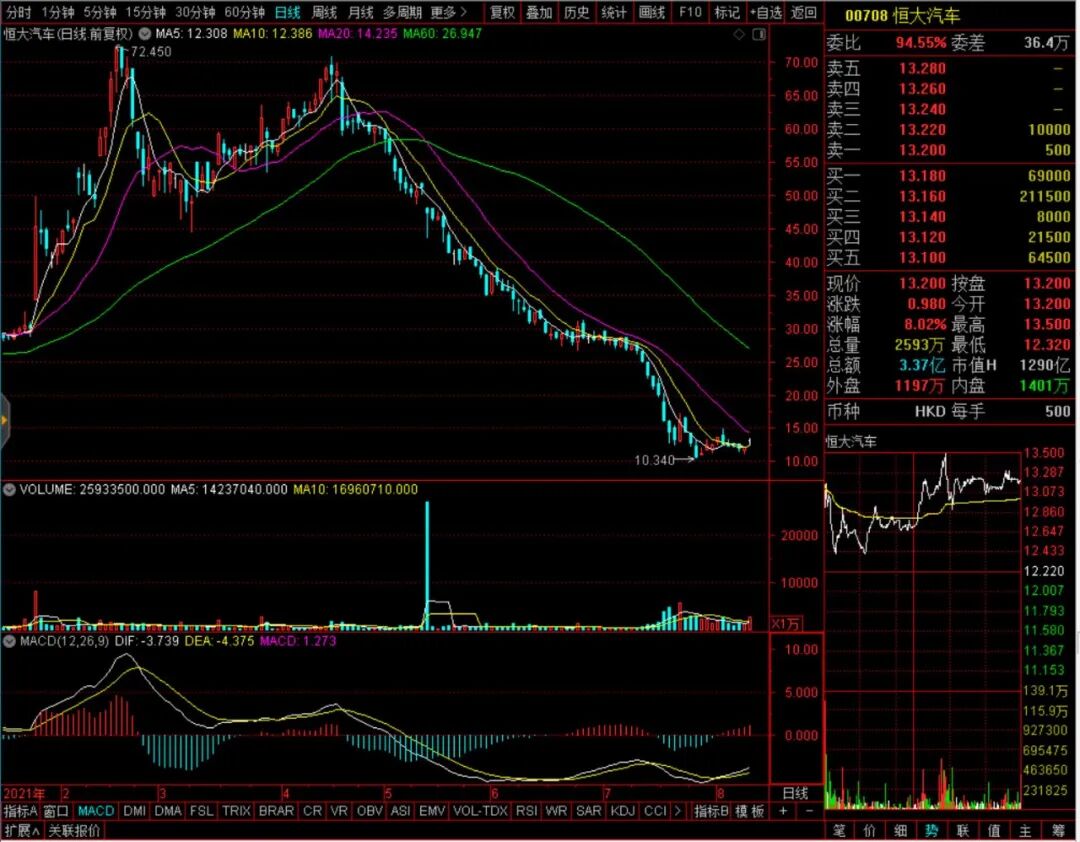The width and height of the screenshot is (1080, 842).
Task: Switch side panel to 笔 tick tab
Action: point(839,831)
